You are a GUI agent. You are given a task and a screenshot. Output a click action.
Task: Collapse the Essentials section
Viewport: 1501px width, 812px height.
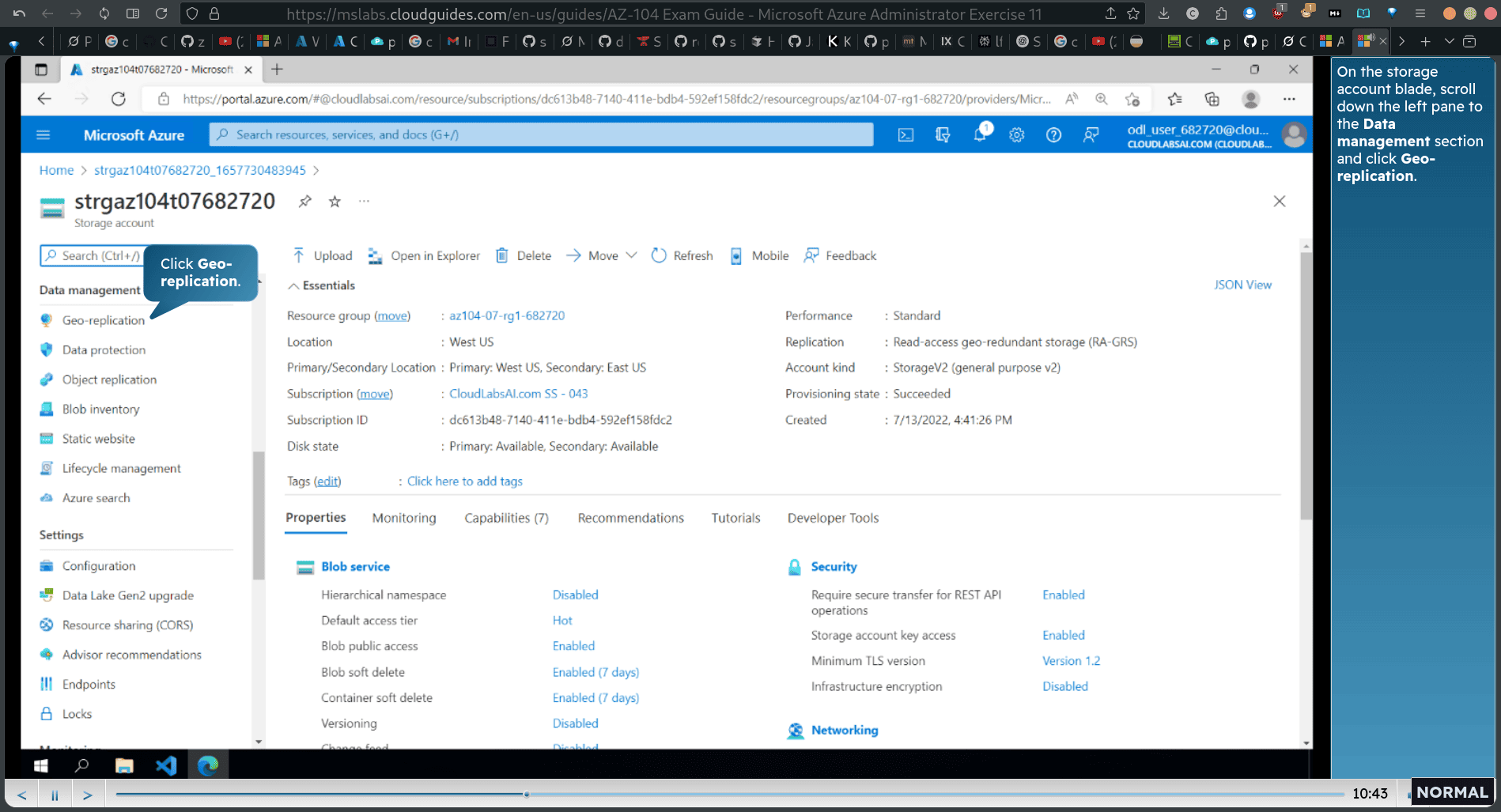click(322, 285)
